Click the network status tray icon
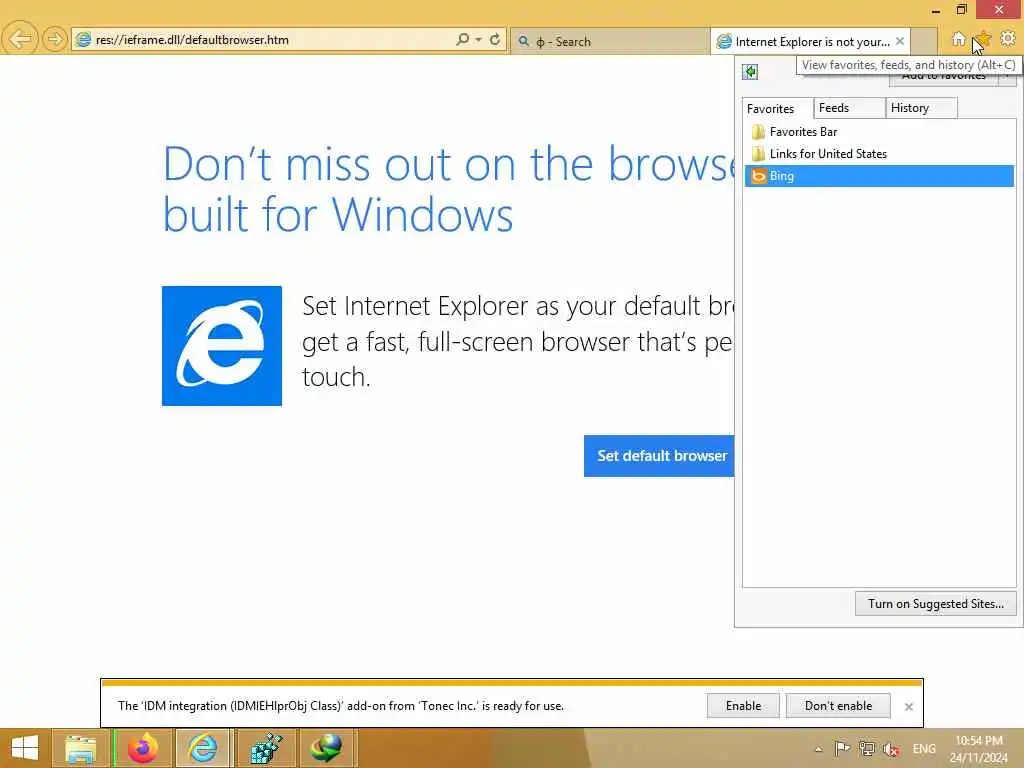Image resolution: width=1024 pixels, height=768 pixels. point(867,749)
